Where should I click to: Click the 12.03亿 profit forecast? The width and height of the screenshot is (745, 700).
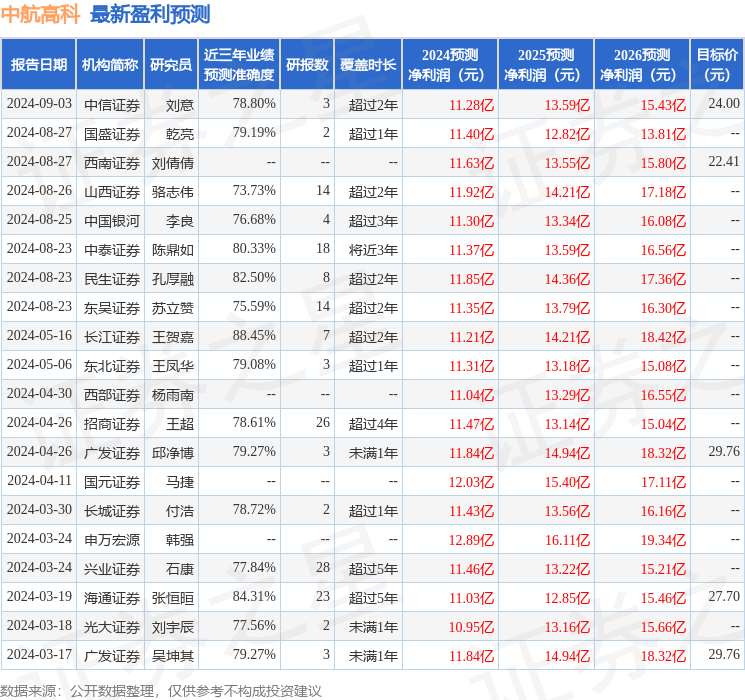(x=471, y=482)
